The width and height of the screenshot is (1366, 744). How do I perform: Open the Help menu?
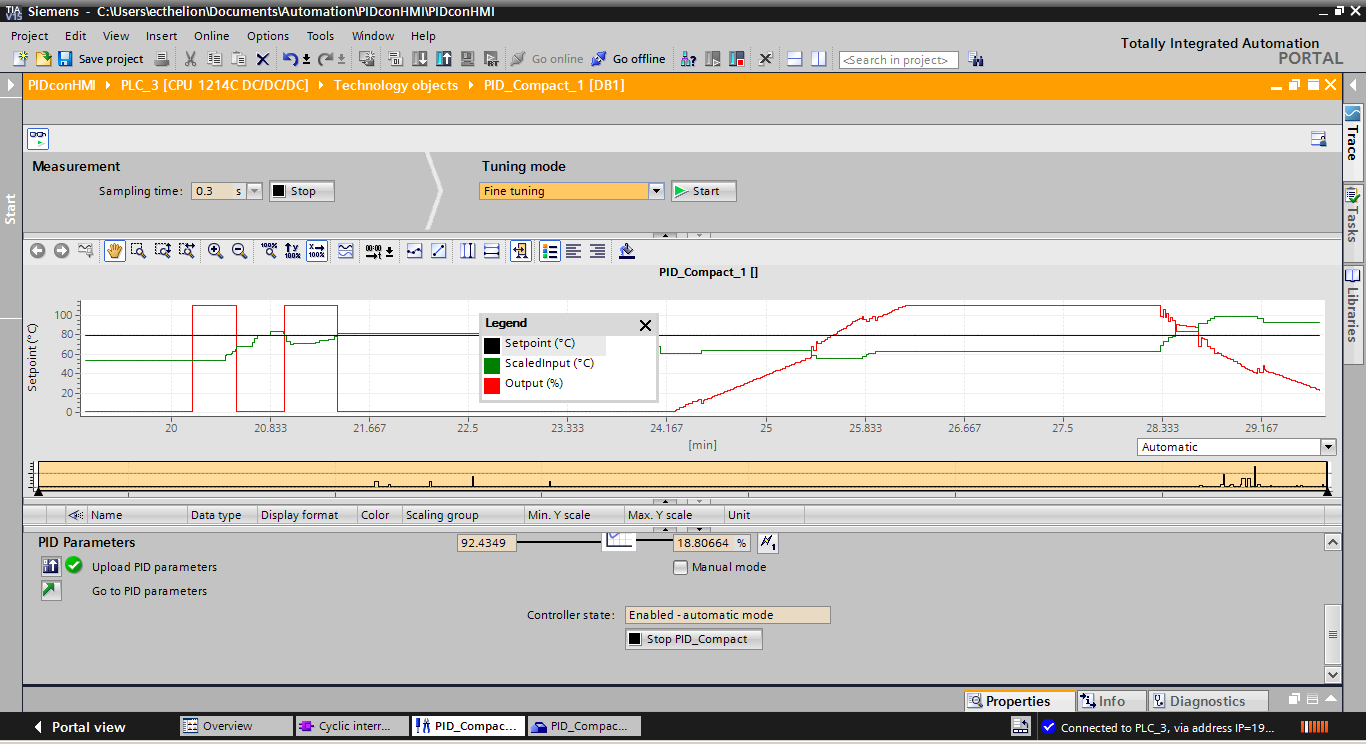coord(423,35)
